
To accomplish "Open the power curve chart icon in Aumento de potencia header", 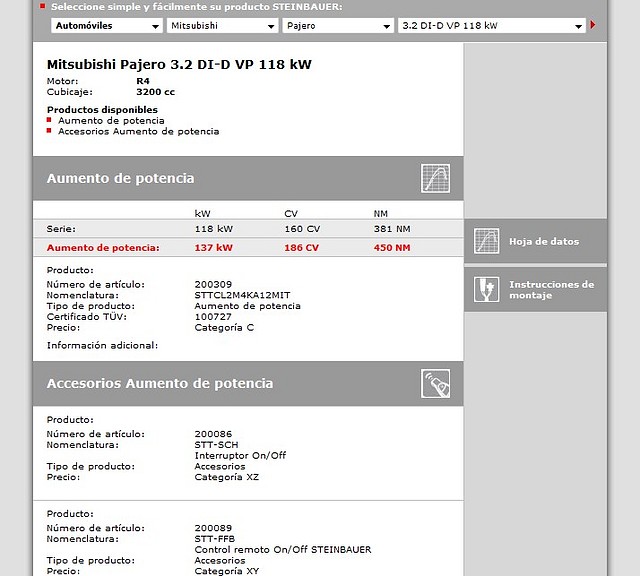I will 436,178.
